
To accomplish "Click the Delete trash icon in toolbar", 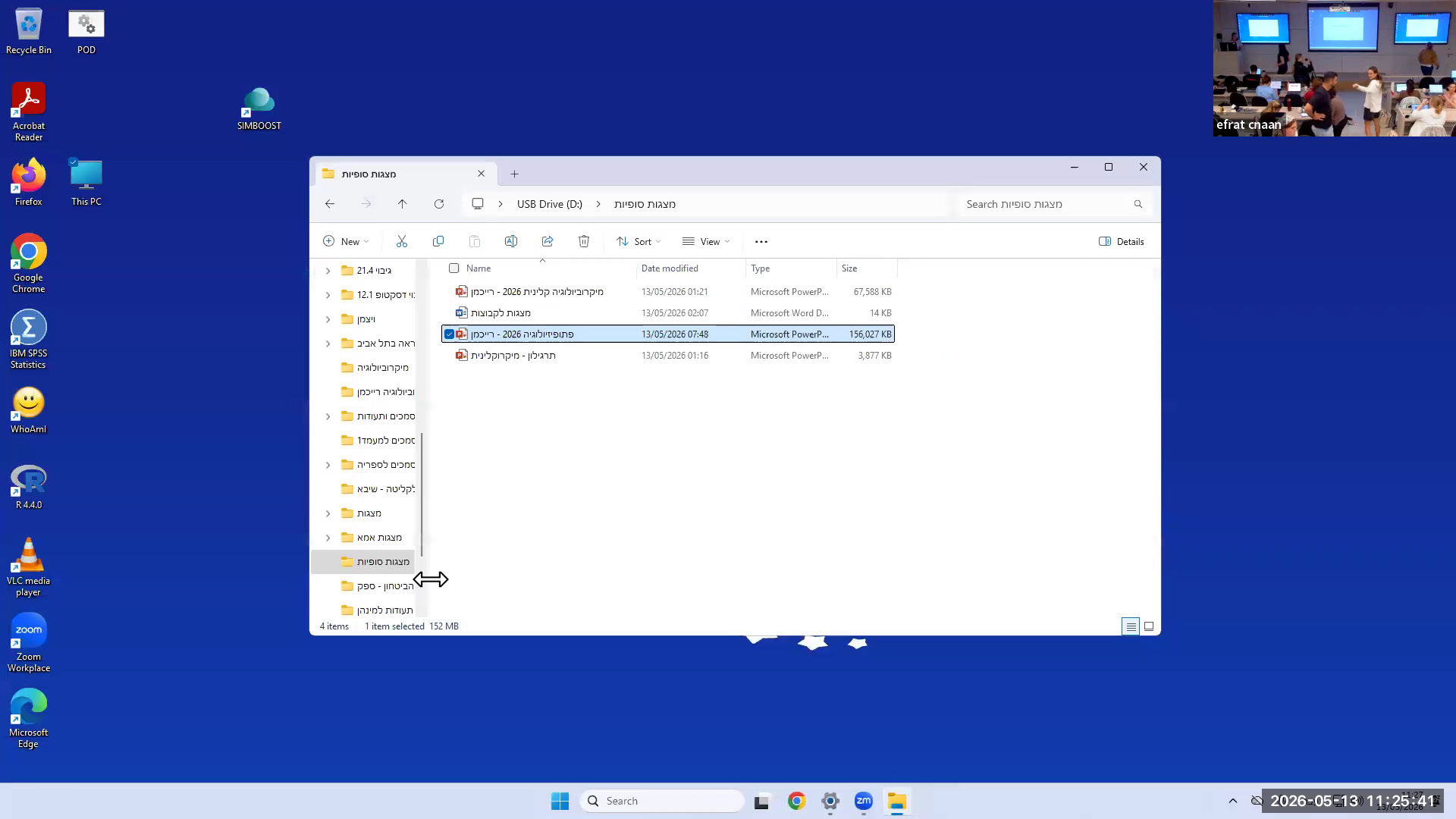I will point(584,241).
